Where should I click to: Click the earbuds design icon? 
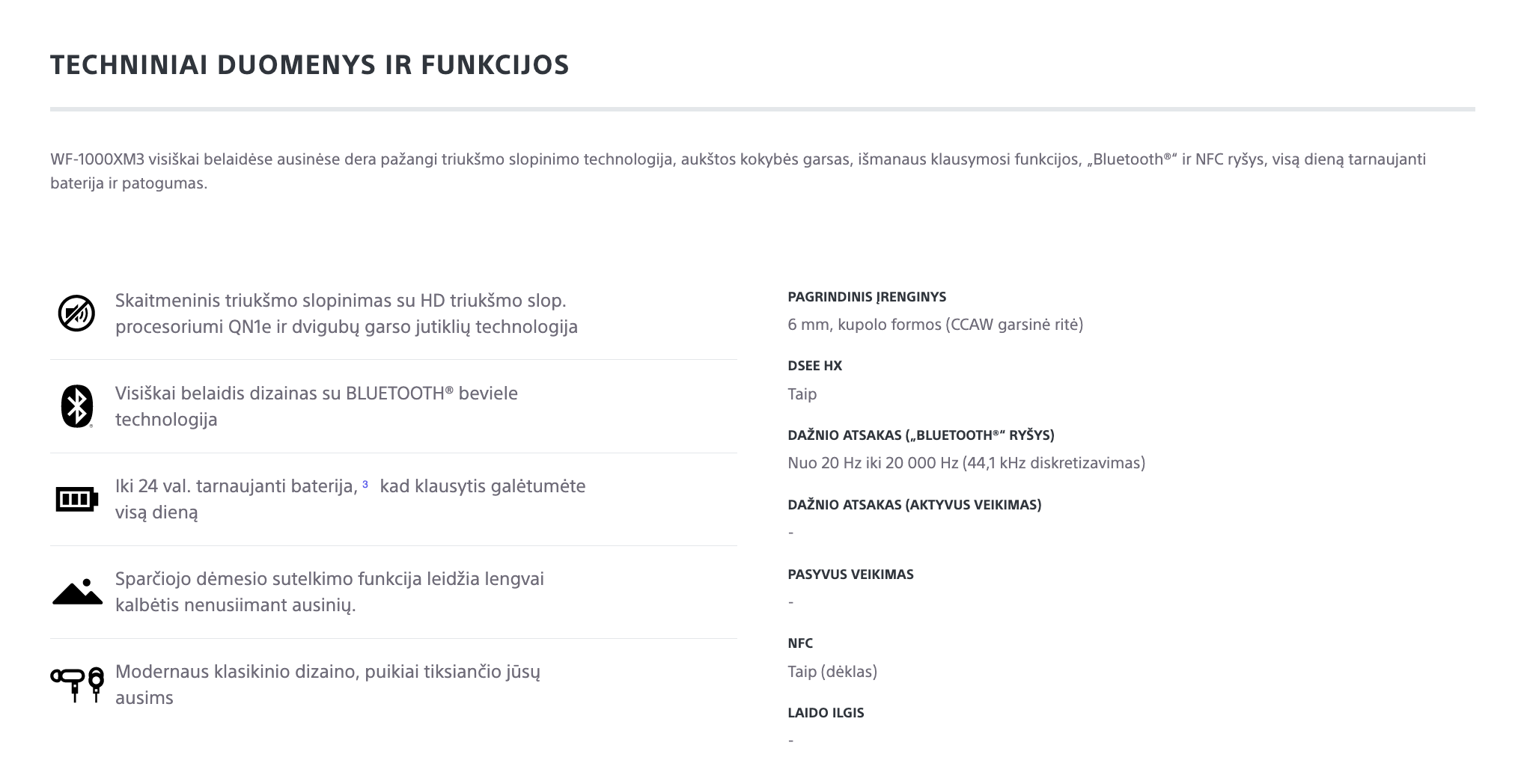click(x=77, y=685)
